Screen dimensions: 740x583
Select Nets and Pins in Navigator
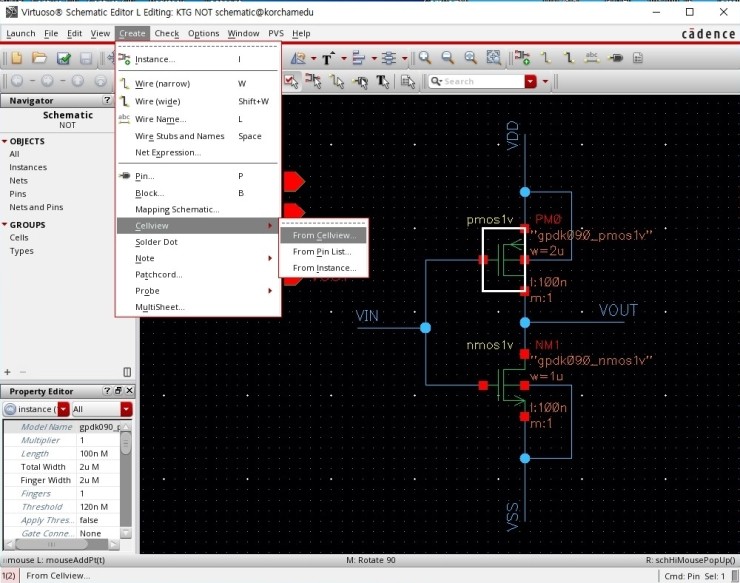pyautogui.click(x=36, y=207)
